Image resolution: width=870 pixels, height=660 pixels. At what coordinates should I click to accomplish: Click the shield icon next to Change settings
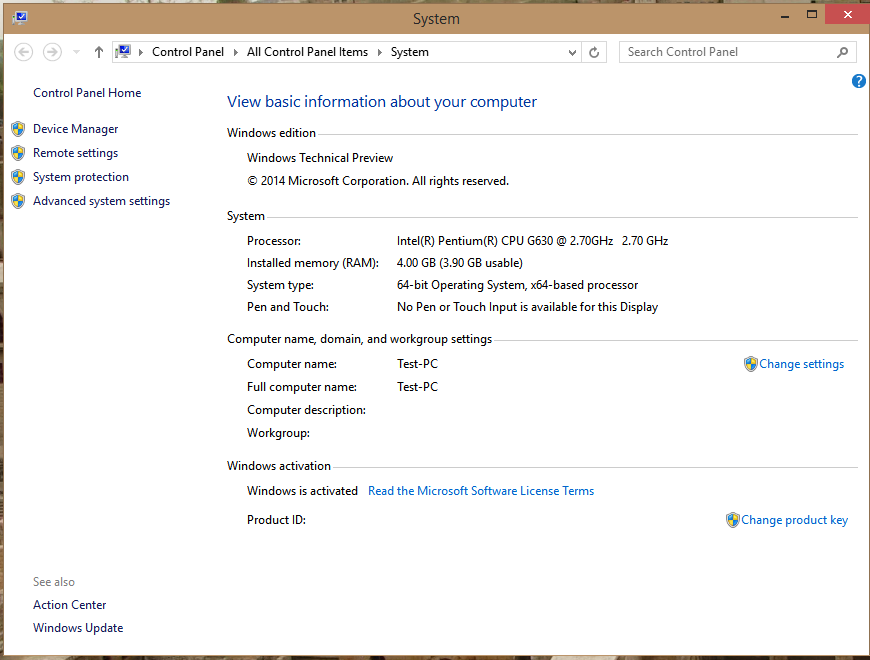click(x=751, y=364)
